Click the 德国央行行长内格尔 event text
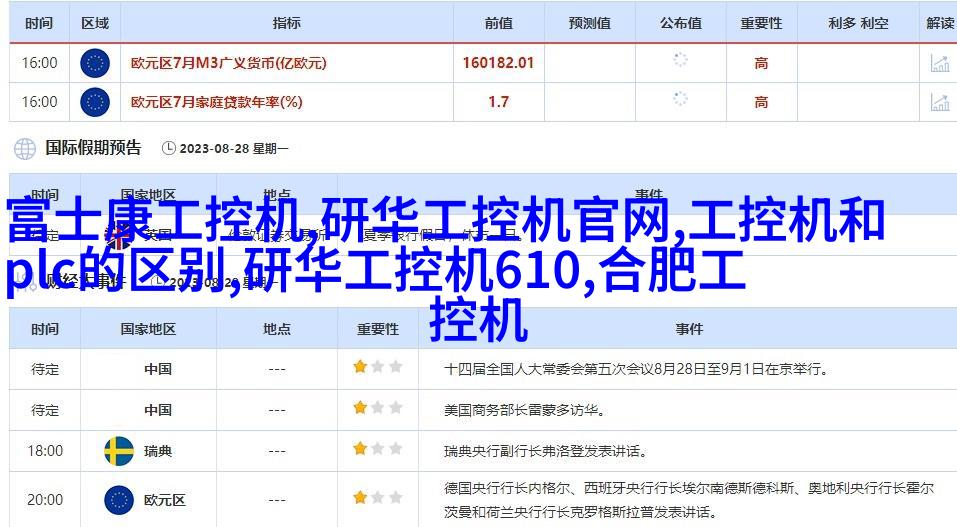 [x=688, y=500]
